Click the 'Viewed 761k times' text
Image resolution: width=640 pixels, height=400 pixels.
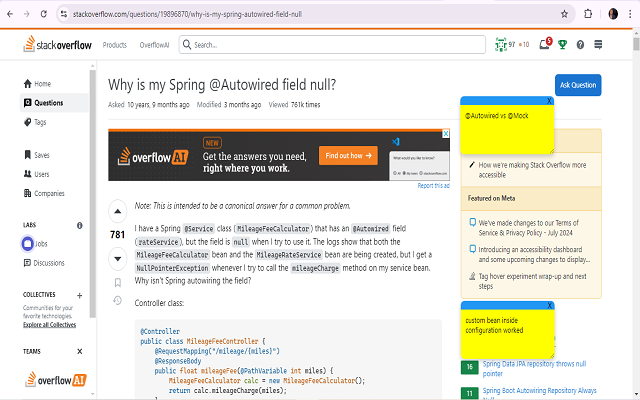point(294,104)
